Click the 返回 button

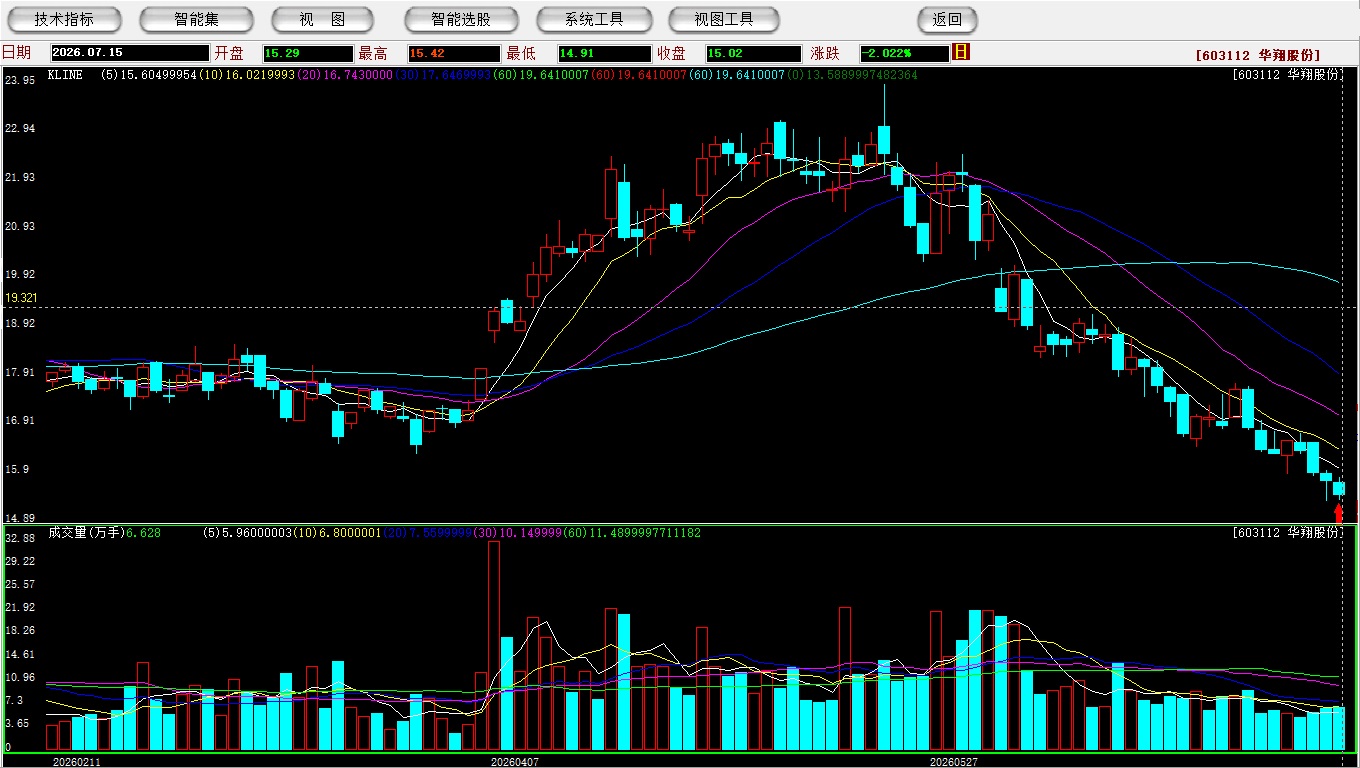click(x=947, y=19)
